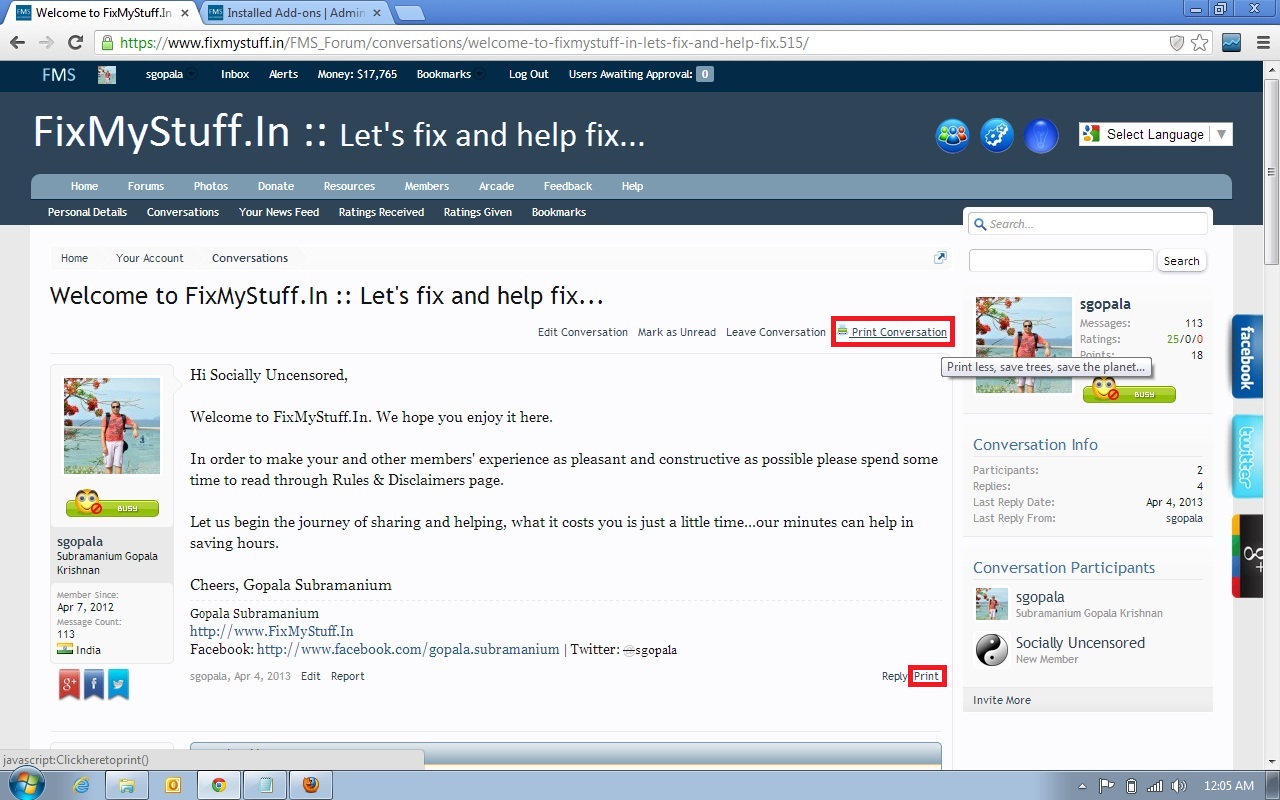Open the Feedback navigation tab

point(568,186)
